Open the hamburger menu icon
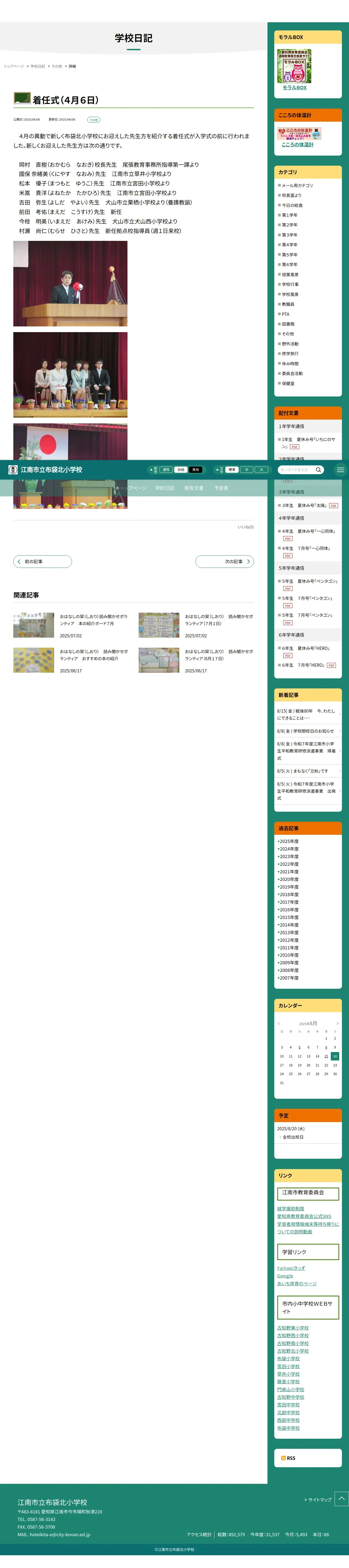349x1568 pixels. point(341,470)
